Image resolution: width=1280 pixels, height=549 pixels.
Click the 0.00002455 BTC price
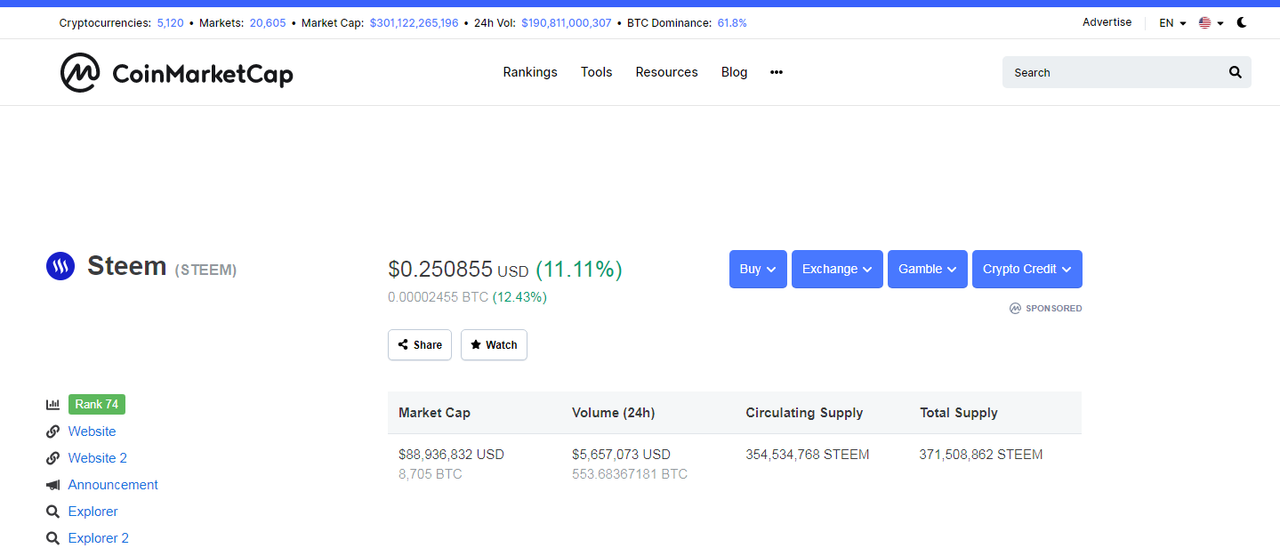(x=438, y=297)
